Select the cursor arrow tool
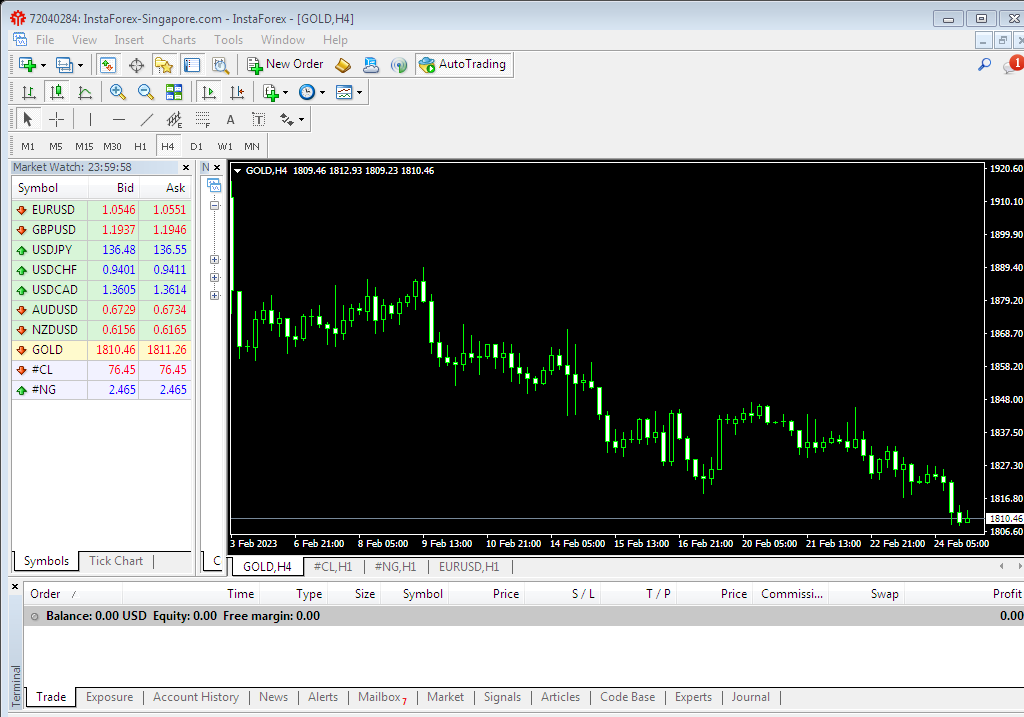Viewport: 1024px width, 717px height. coord(27,120)
